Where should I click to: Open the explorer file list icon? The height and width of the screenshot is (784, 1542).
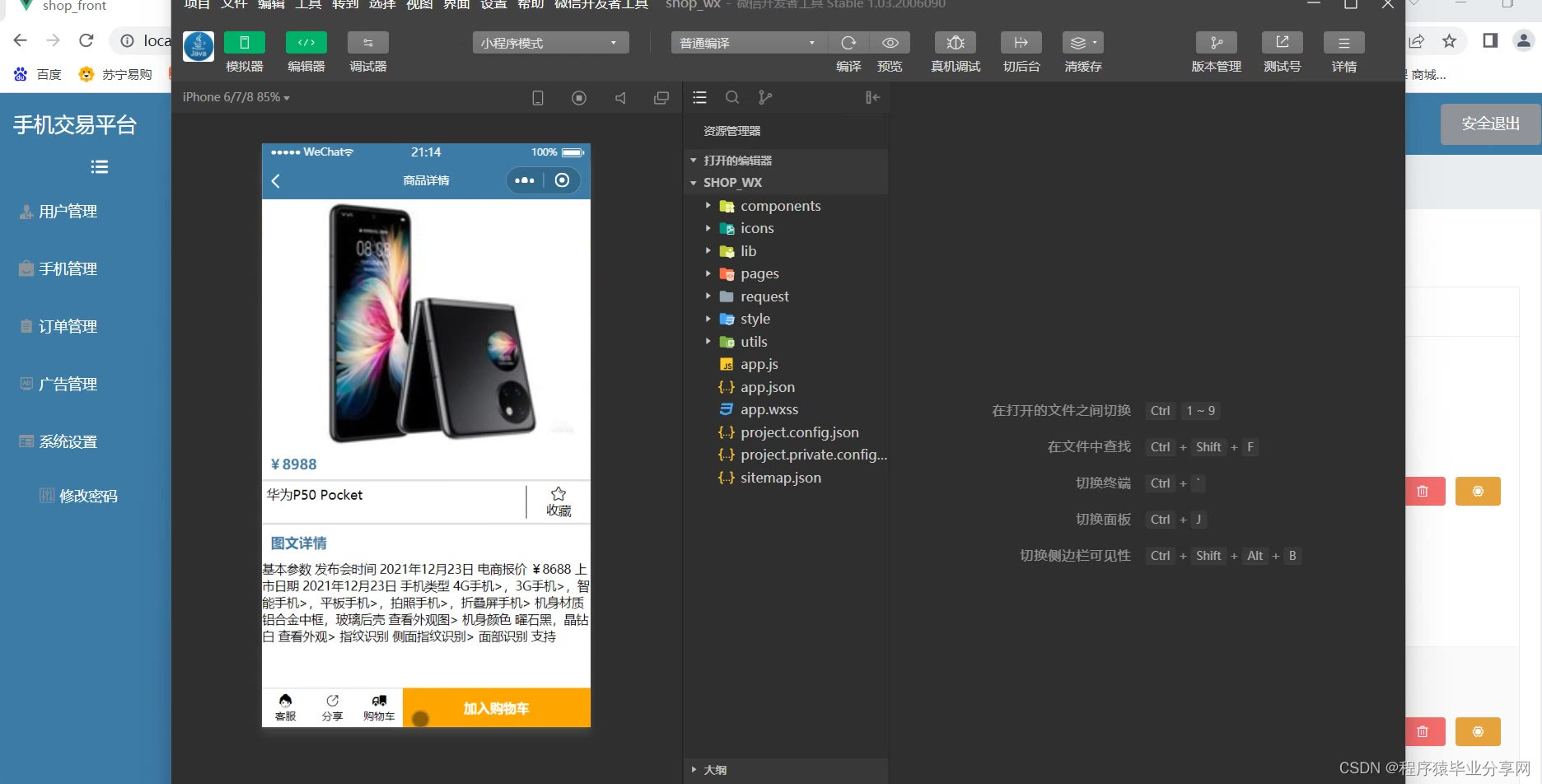[x=700, y=98]
